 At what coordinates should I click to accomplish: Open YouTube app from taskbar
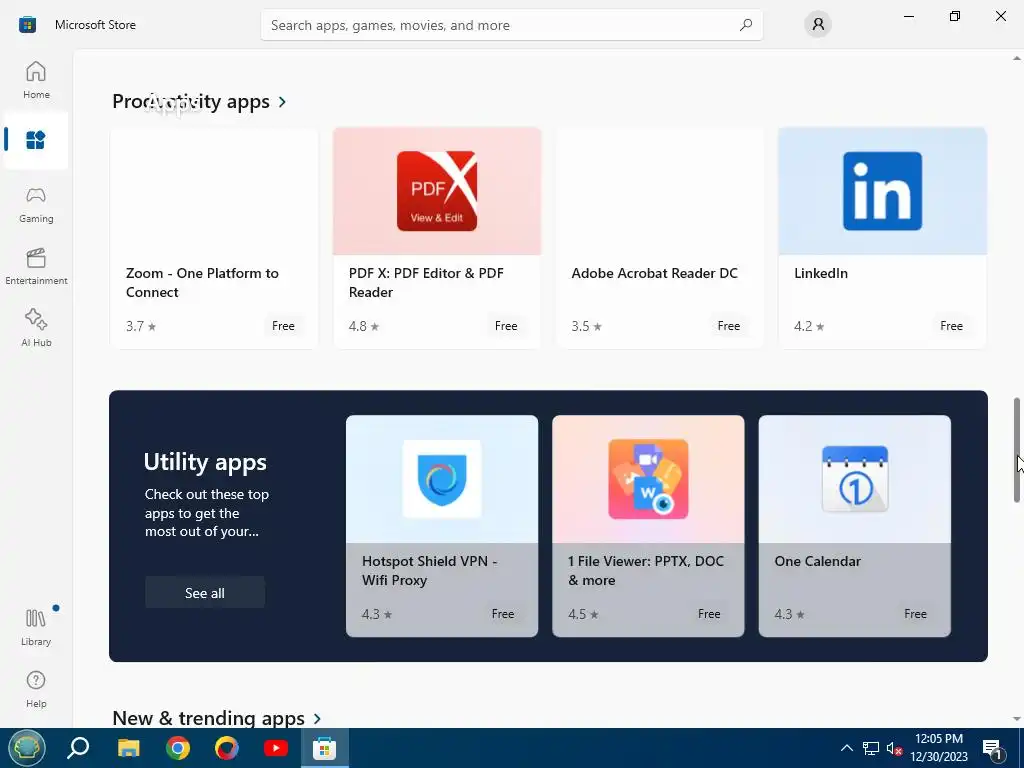(x=276, y=748)
